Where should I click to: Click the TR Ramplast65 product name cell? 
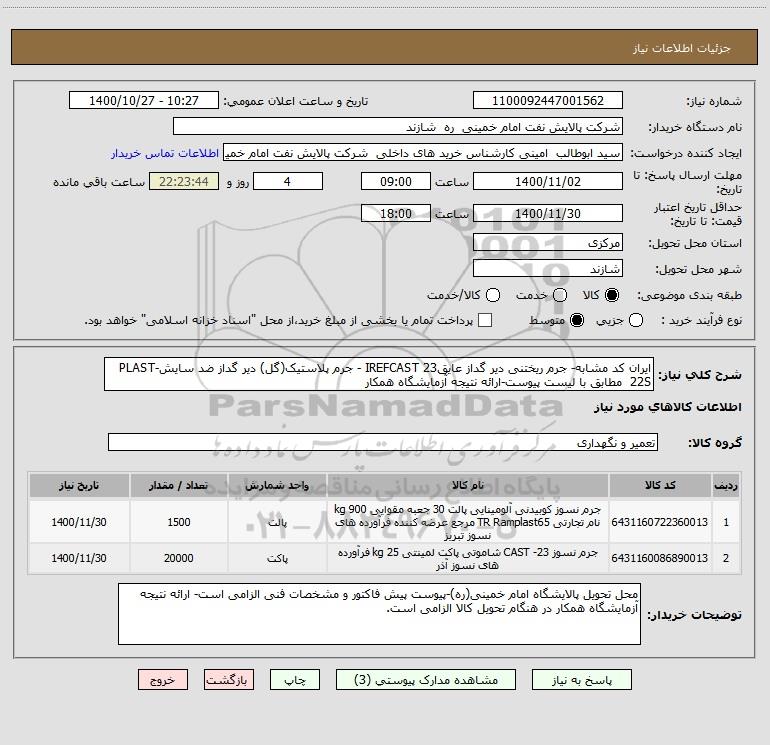(x=468, y=522)
